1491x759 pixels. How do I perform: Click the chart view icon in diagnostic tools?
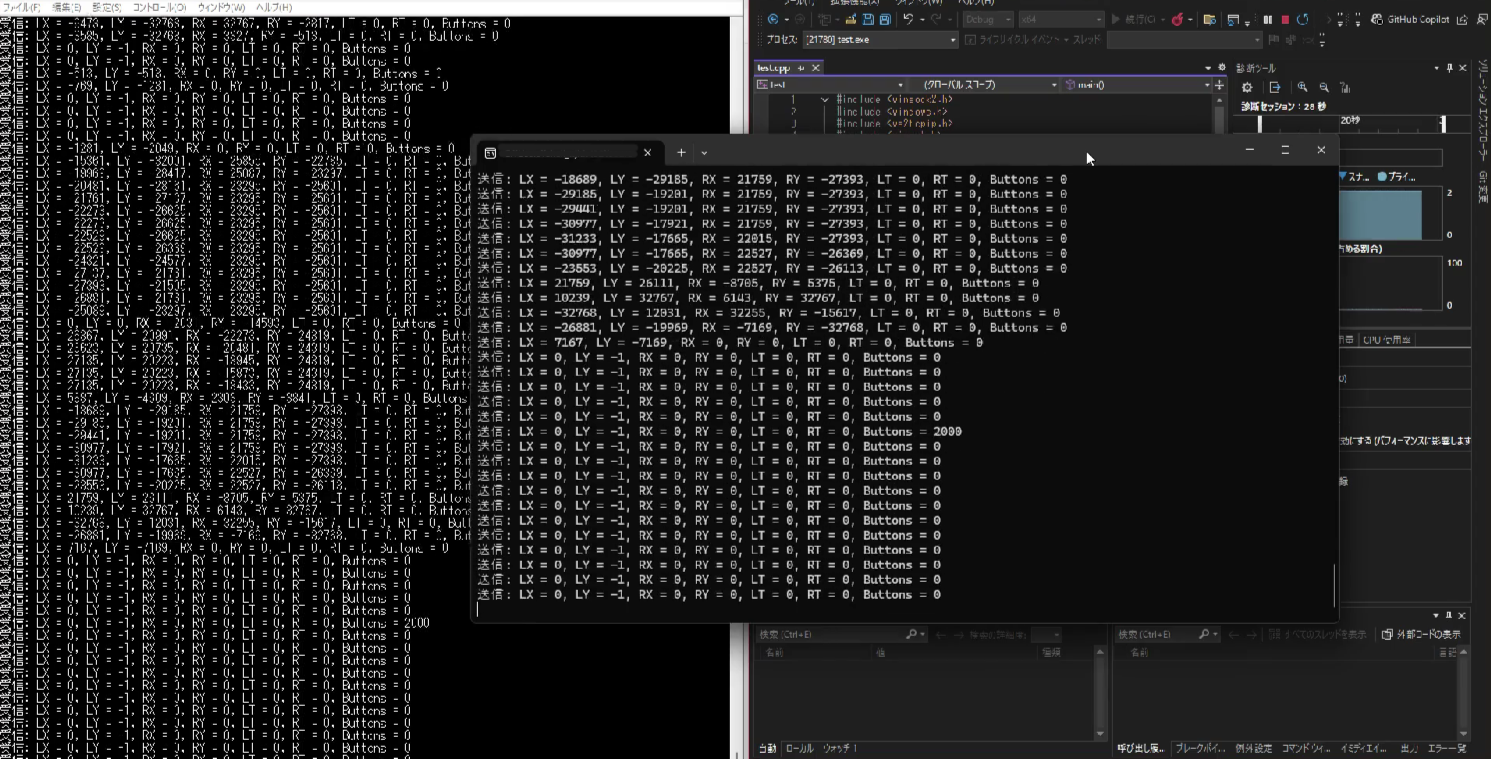point(1345,88)
